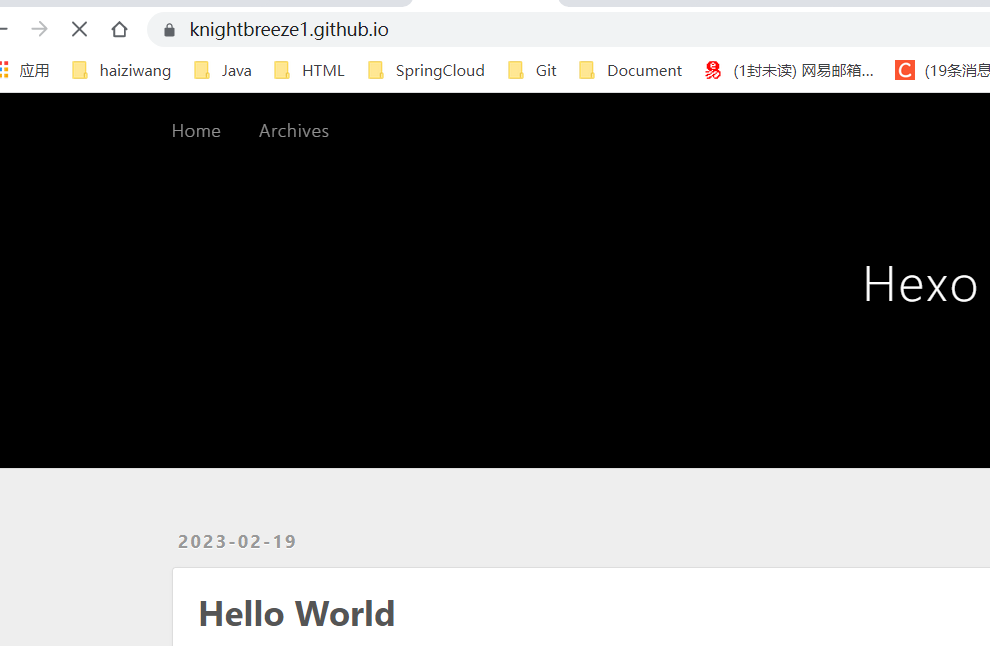Viewport: 990px width, 646px height.
Task: Open the Hello World post title
Action: [297, 613]
